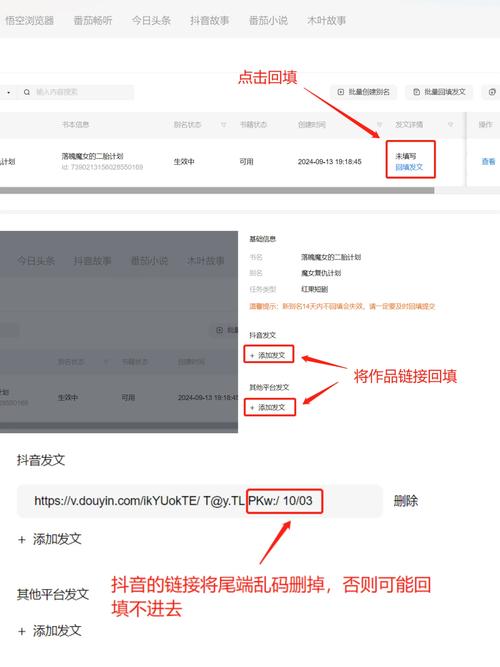This screenshot has height=667, width=500.
Task: Click the timestamp 2024-09-13 19:18:45 in top table
Action: [x=329, y=162]
